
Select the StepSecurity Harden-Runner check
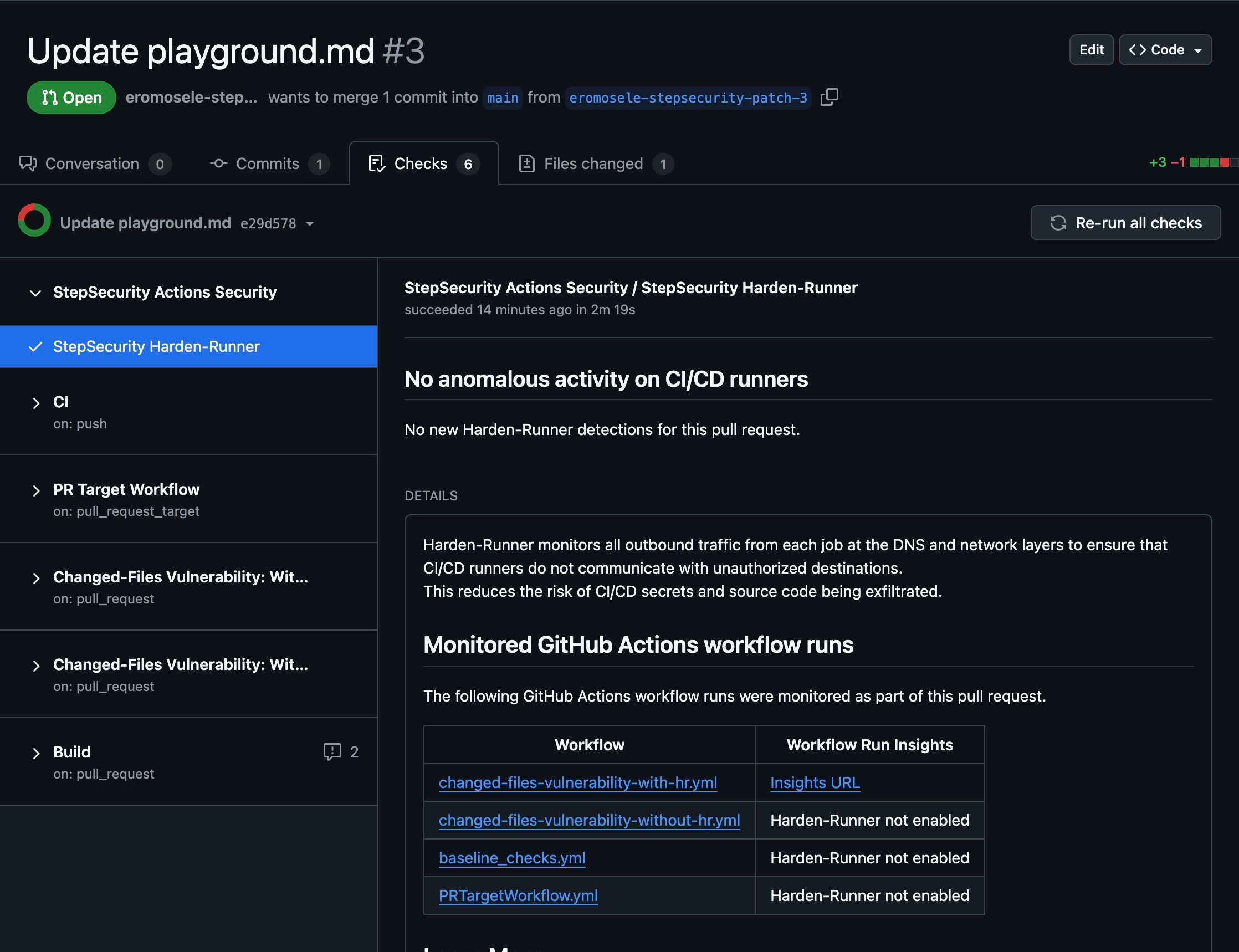(188, 346)
